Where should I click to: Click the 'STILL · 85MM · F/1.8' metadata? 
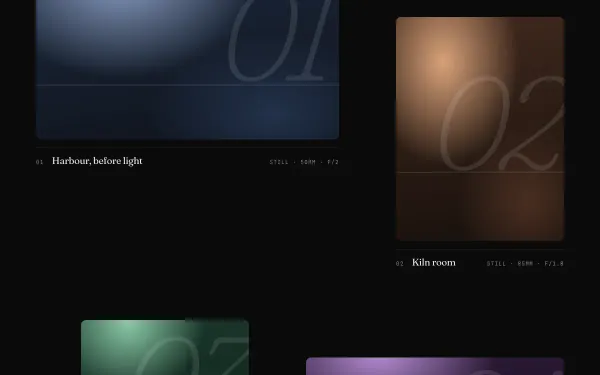click(525, 264)
